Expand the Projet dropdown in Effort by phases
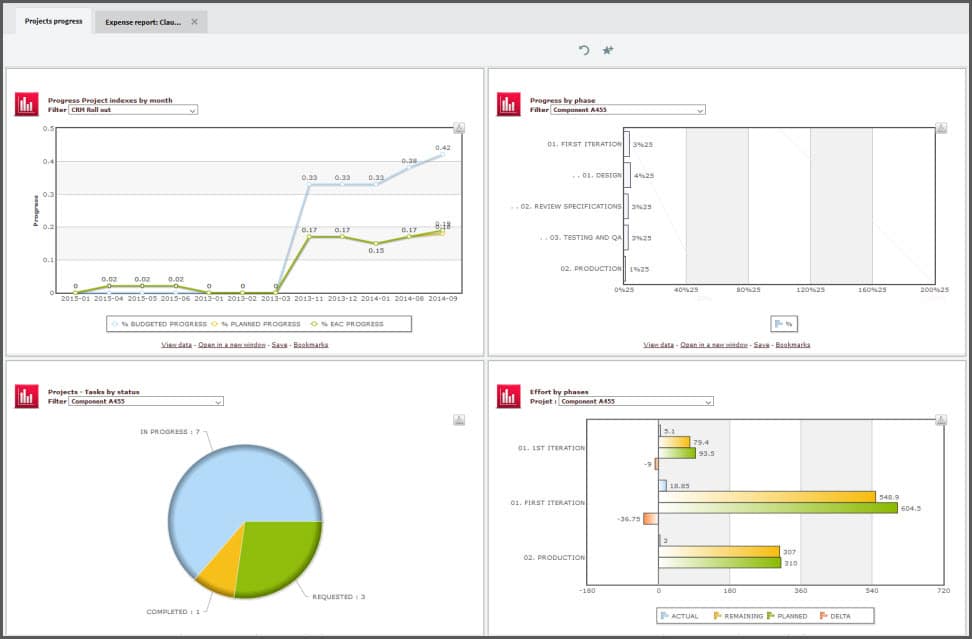The image size is (972, 639). click(x=634, y=401)
